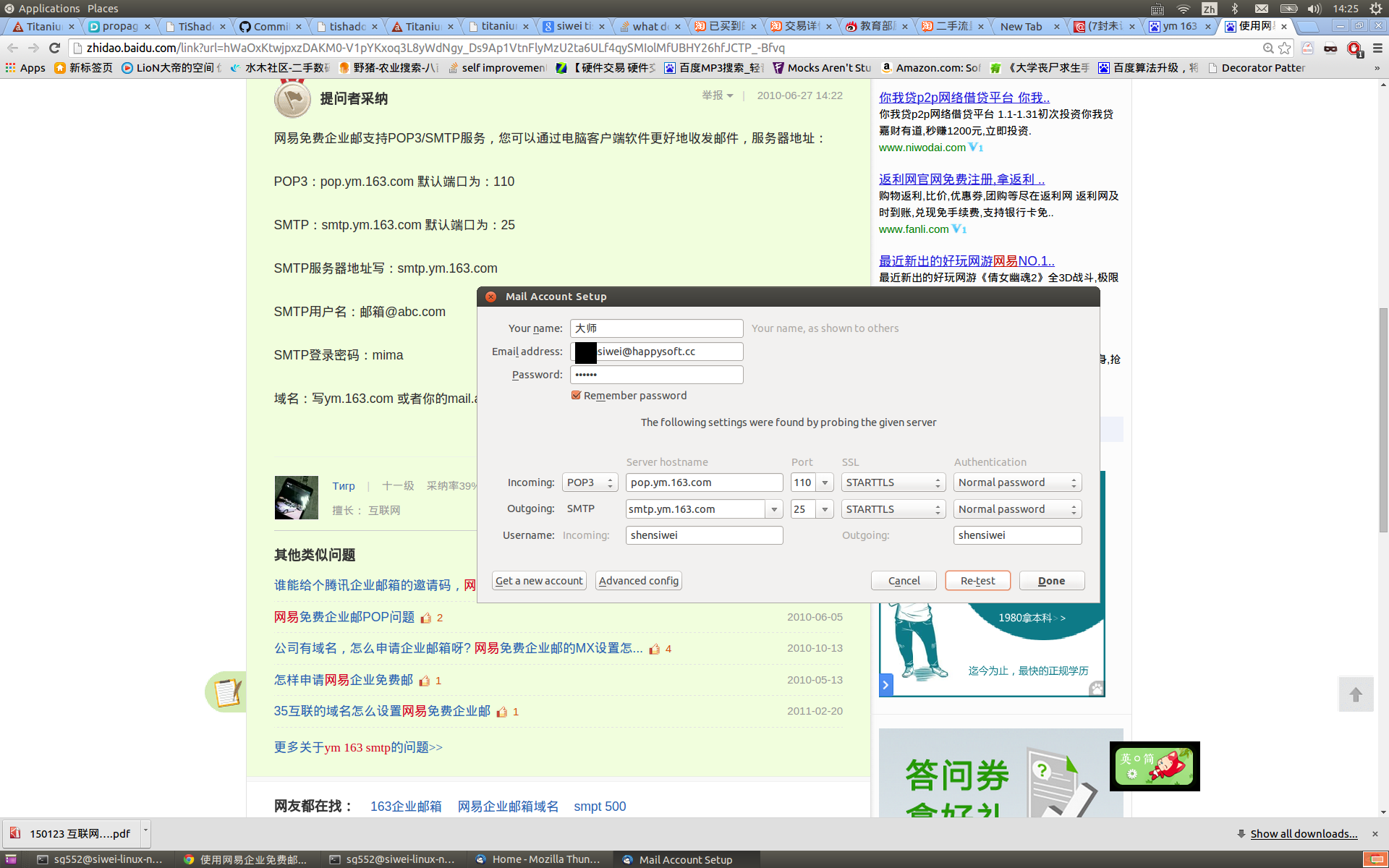Reload the current Baidu Zhidao page

tap(54, 48)
